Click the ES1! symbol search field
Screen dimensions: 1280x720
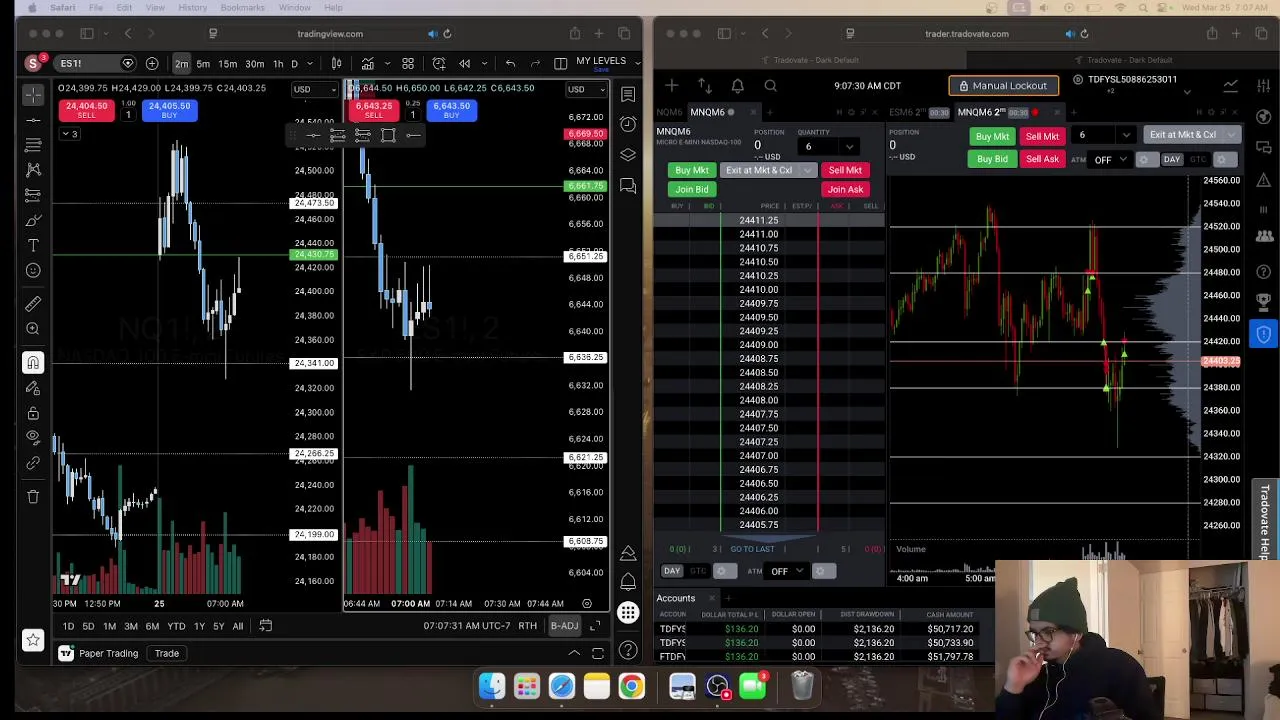tap(88, 64)
